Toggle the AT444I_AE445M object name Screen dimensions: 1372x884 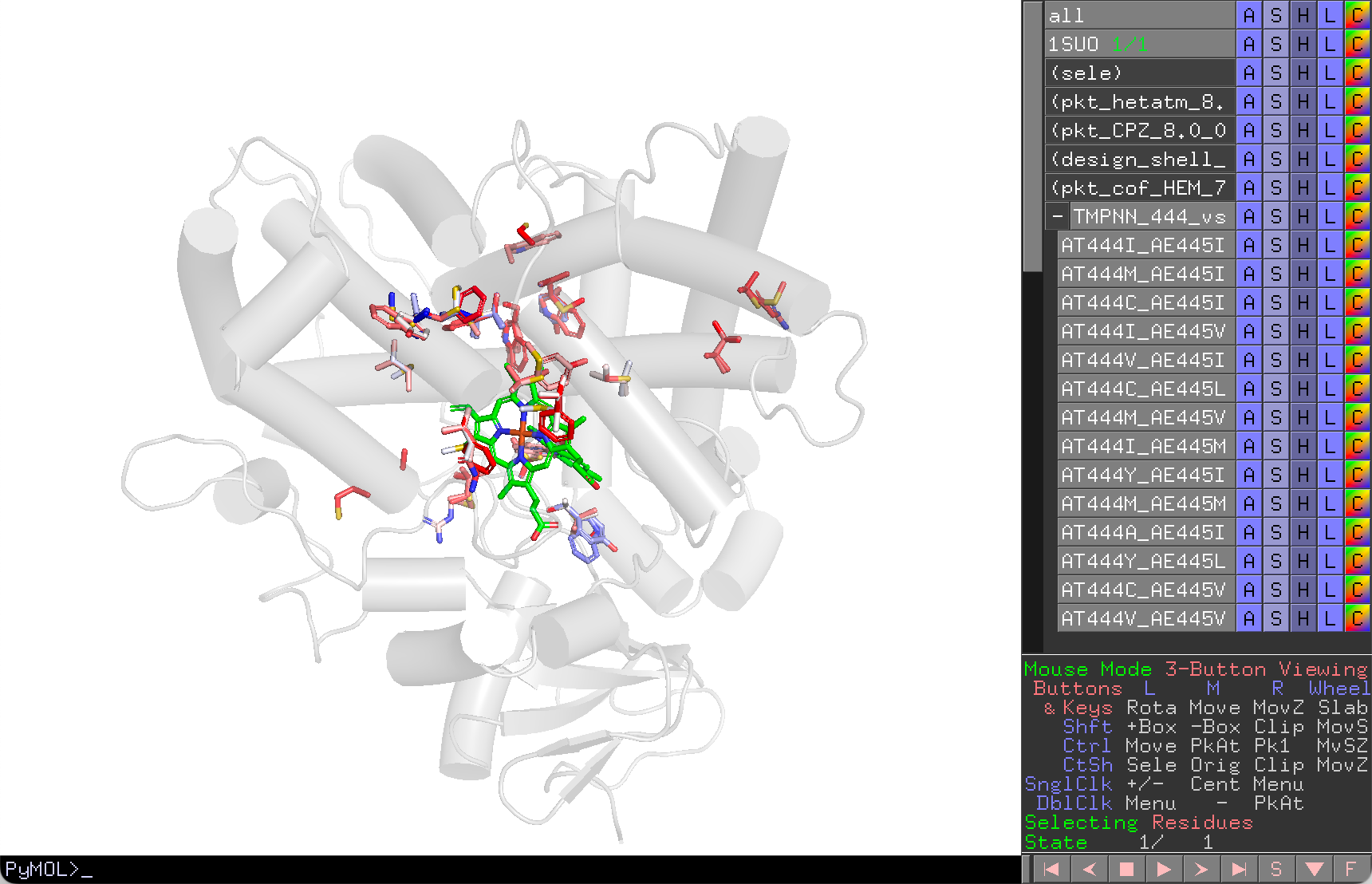point(1146,446)
